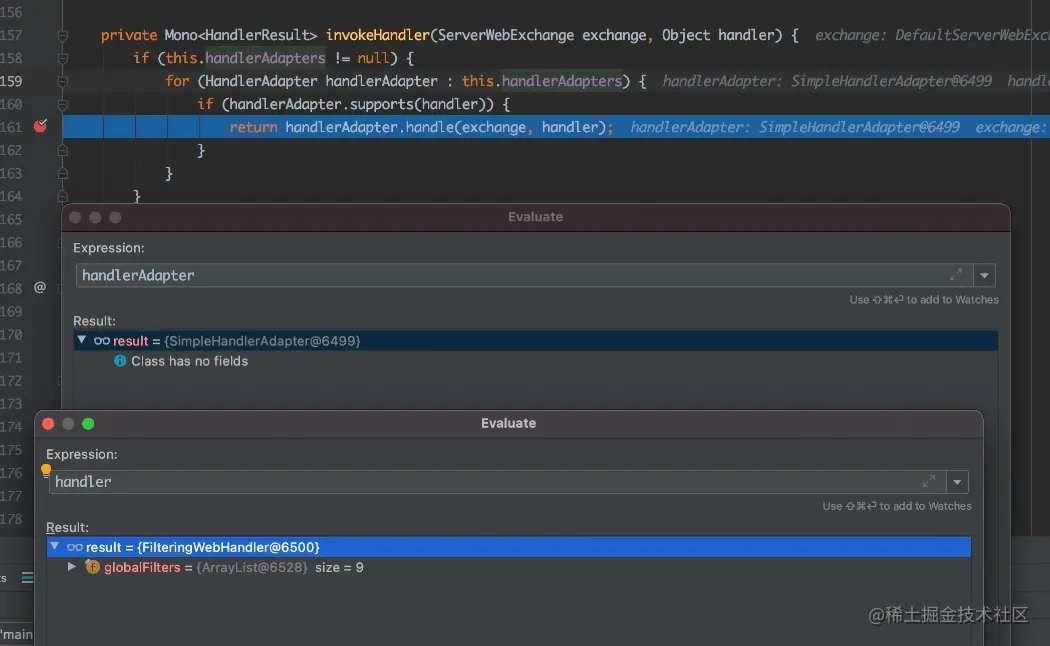The width and height of the screenshot is (1050, 646).
Task: Open expression history dropdown for handlerAdapter
Action: point(984,275)
